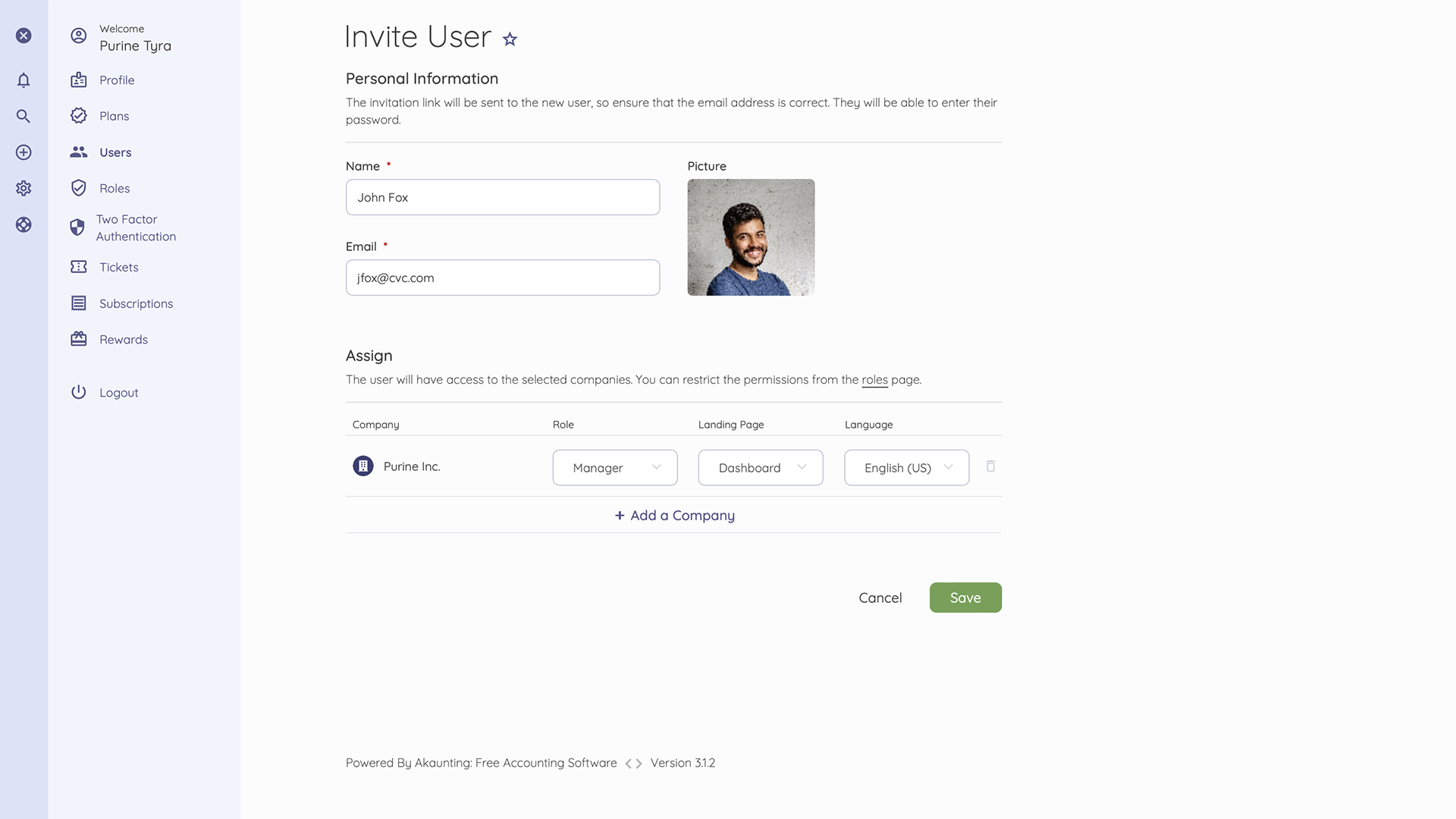Select Plans in the sidebar menu
The width and height of the screenshot is (1456, 819).
(115, 115)
